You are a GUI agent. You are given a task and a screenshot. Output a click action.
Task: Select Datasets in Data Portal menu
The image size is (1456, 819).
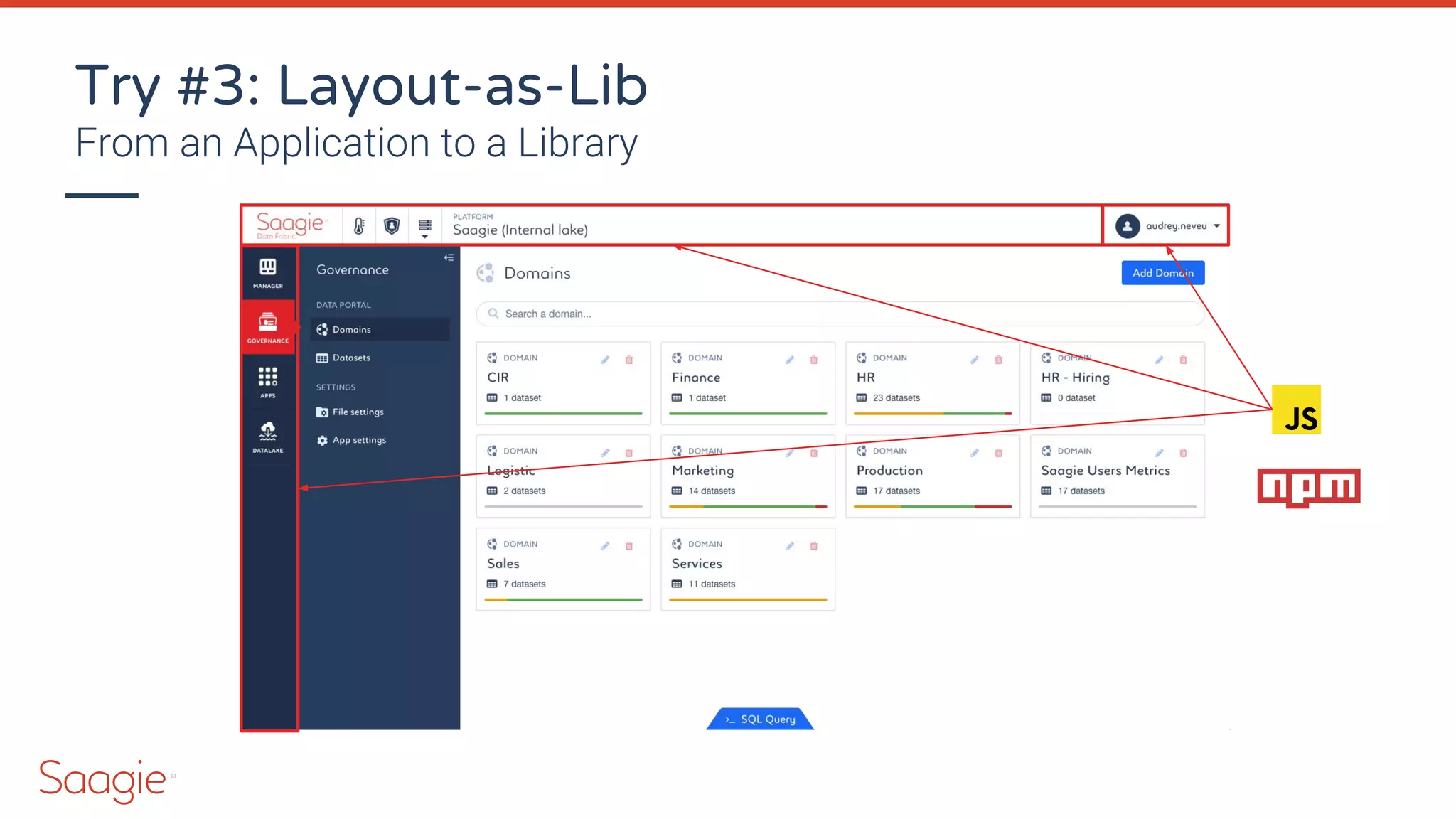click(x=351, y=358)
